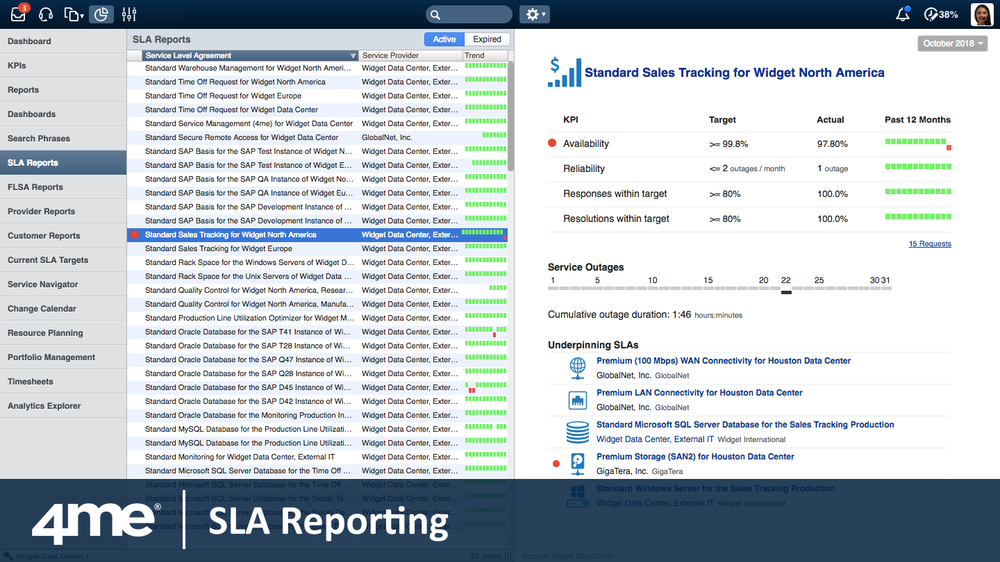Open Current SLA Targets in sidebar
This screenshot has width=1000, height=562.
coord(63,260)
